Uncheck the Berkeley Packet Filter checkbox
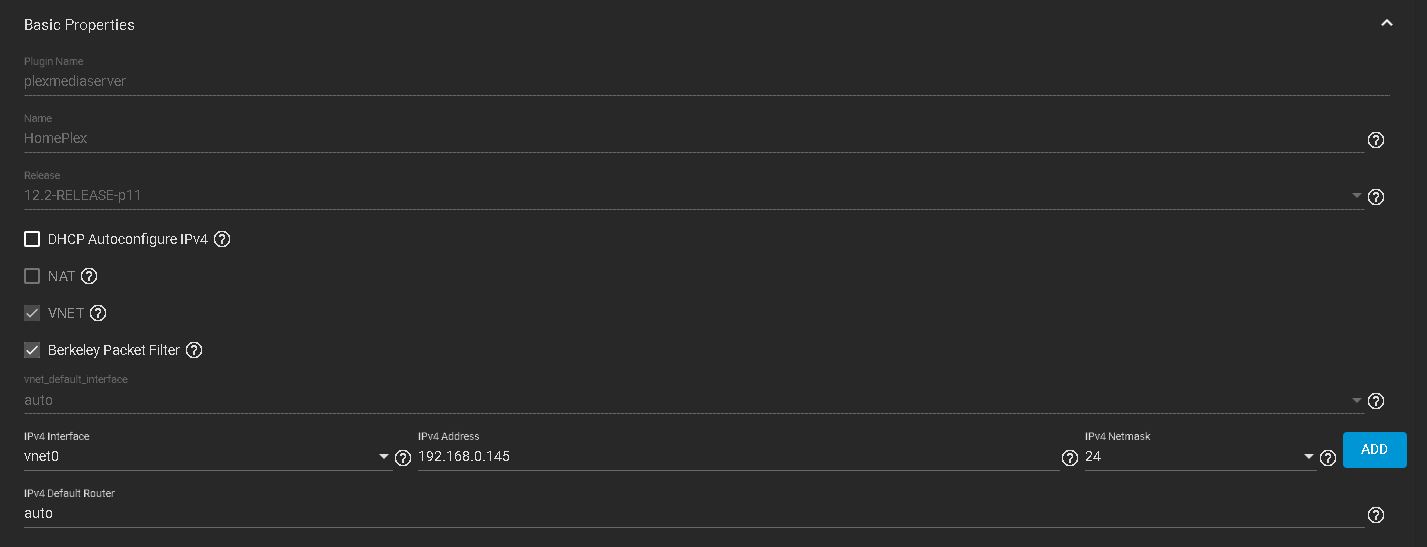This screenshot has height=547, width=1427. (32, 350)
